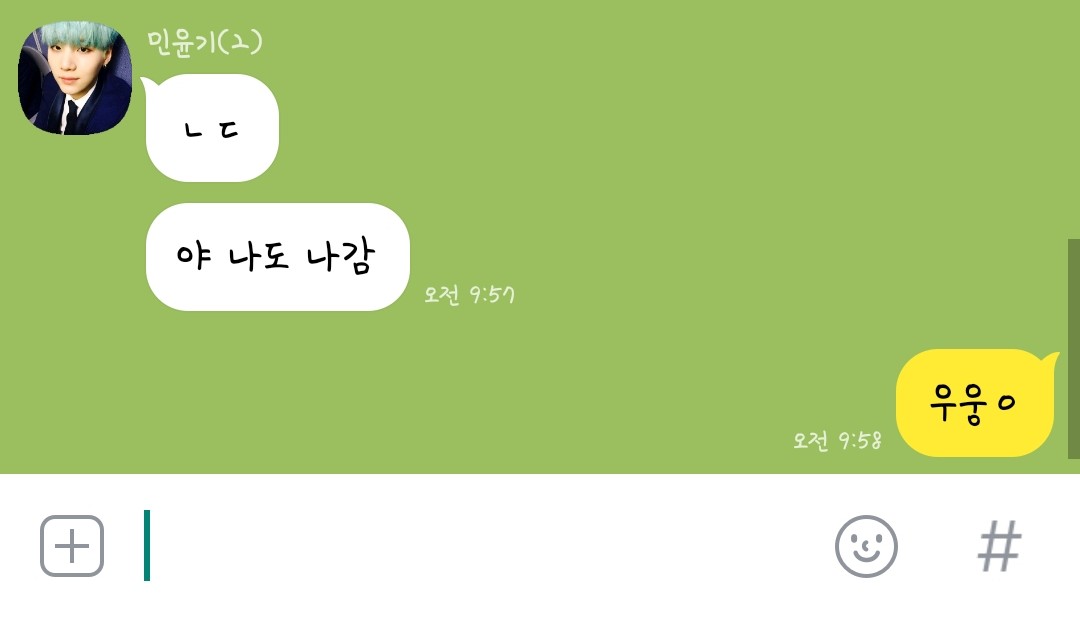
Task: Click the 'ㄷ' character in first bubble
Action: click(x=229, y=129)
